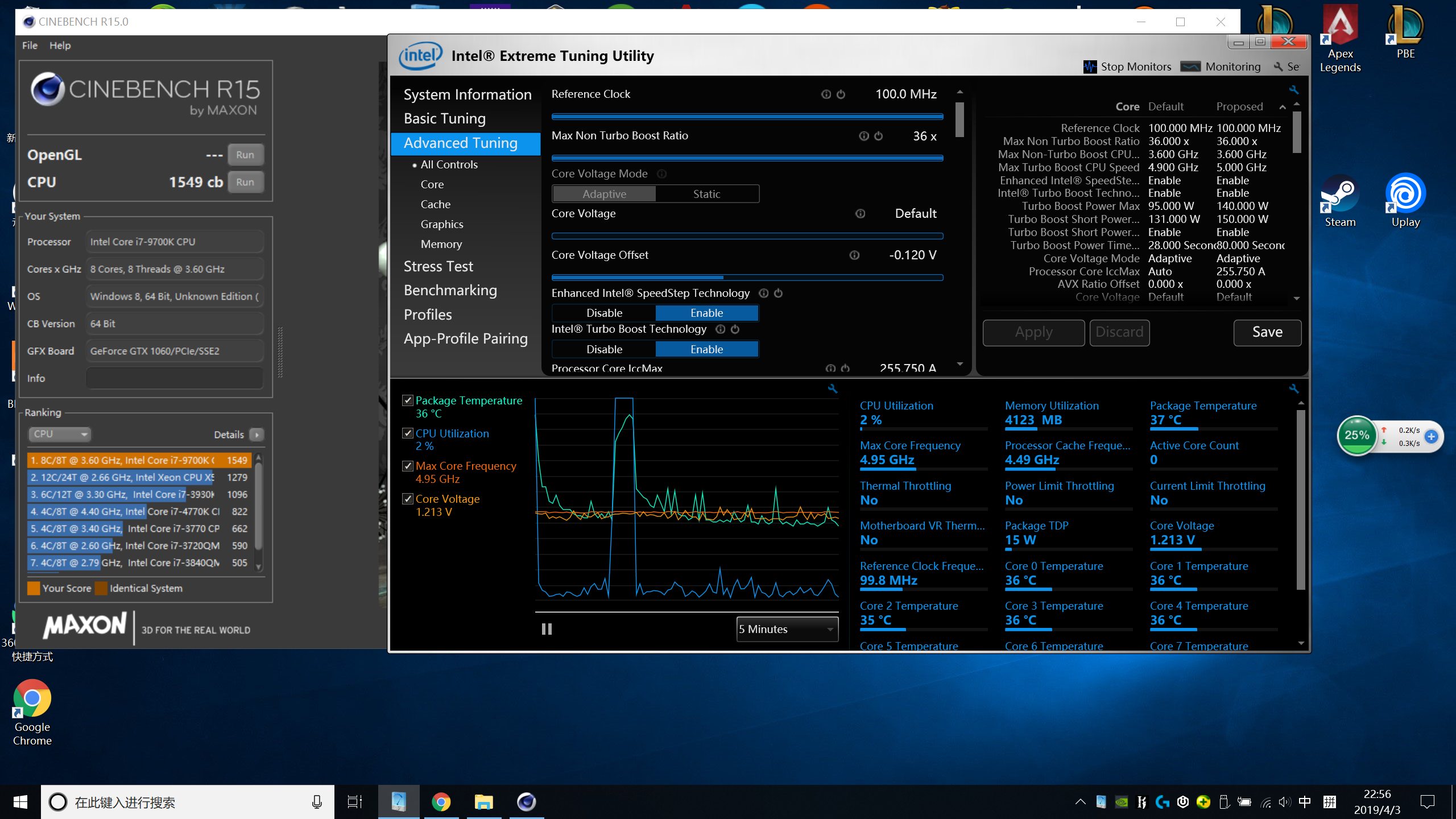This screenshot has width=1456, height=819.
Task: Expand Details arrow in Cinebench Ranking
Action: (x=257, y=435)
